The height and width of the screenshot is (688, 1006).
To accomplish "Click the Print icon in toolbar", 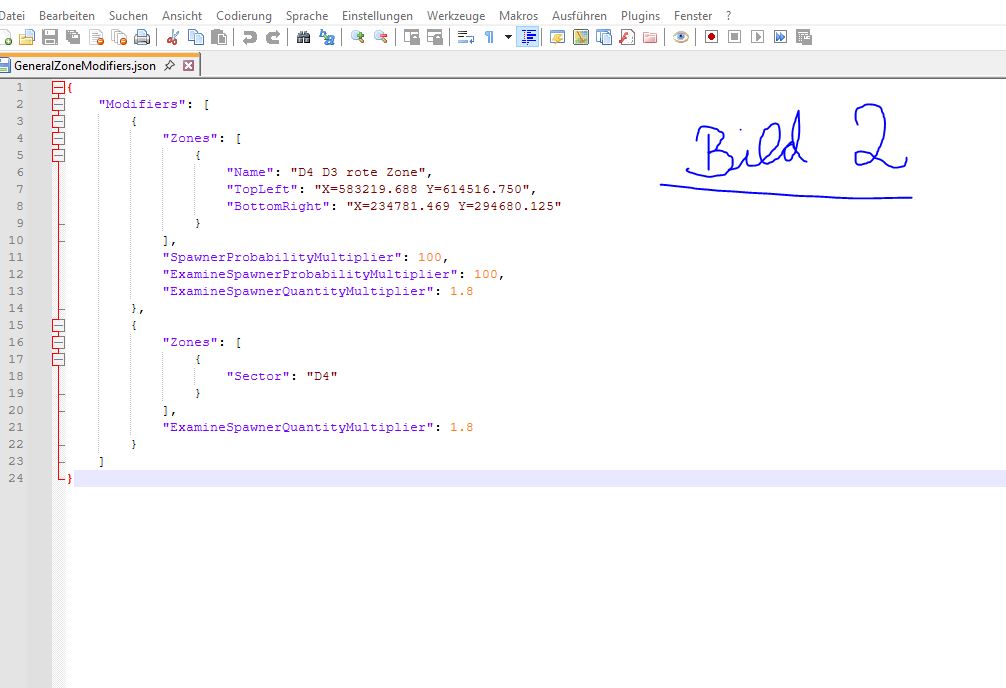I will [x=142, y=37].
